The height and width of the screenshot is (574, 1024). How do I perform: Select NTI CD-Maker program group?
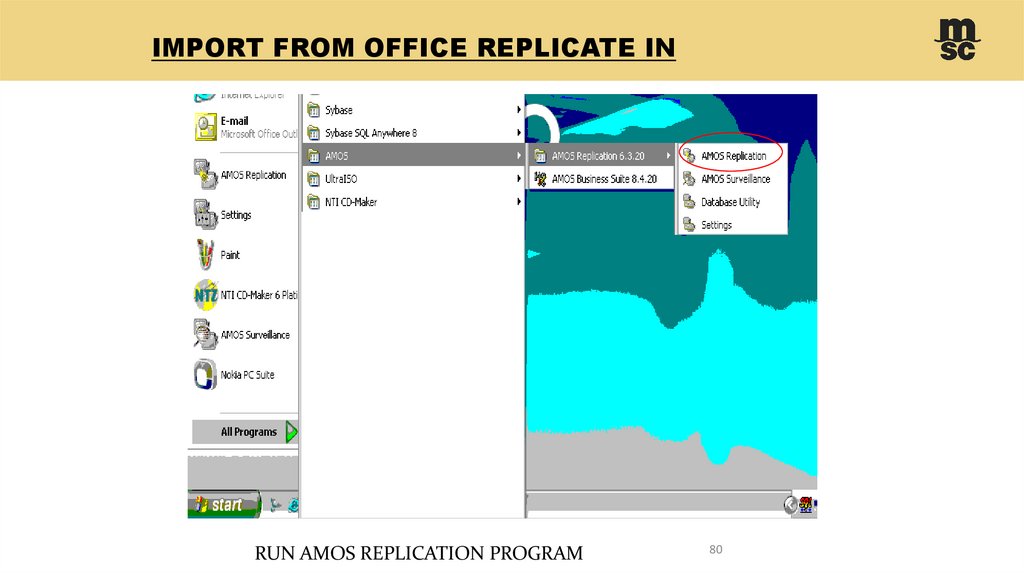click(x=414, y=202)
